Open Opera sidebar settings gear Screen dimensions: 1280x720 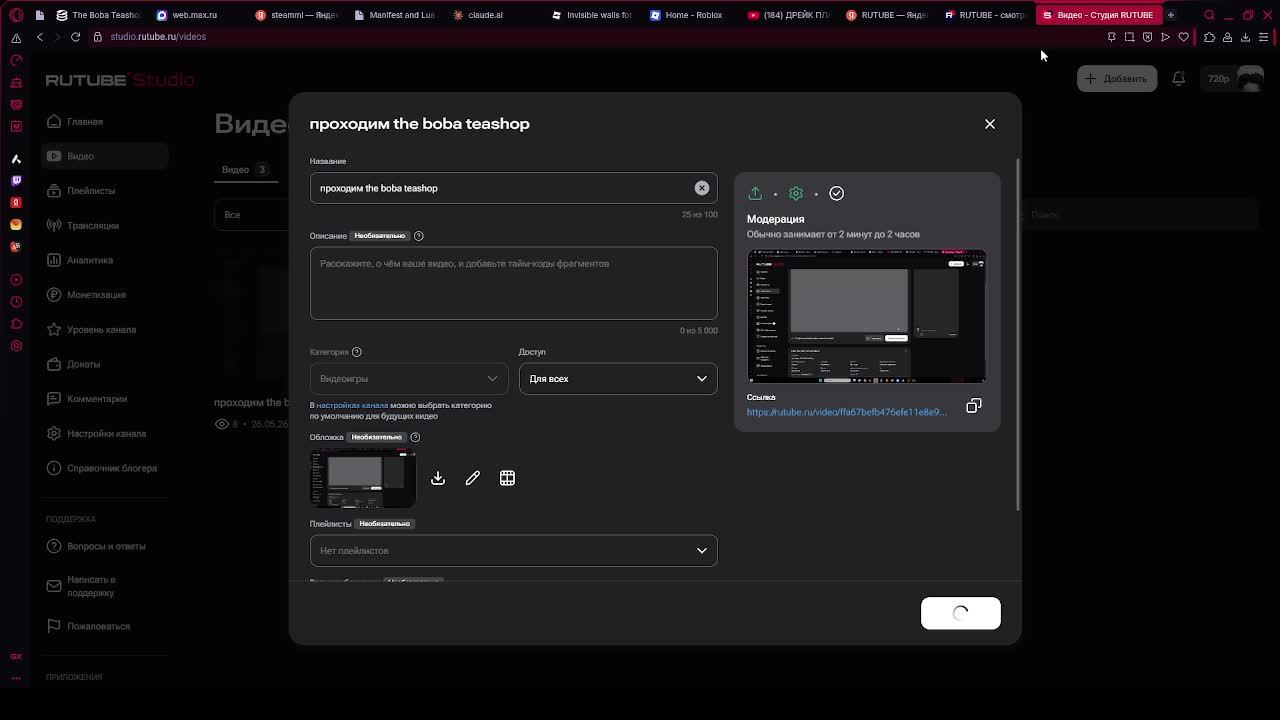point(16,346)
